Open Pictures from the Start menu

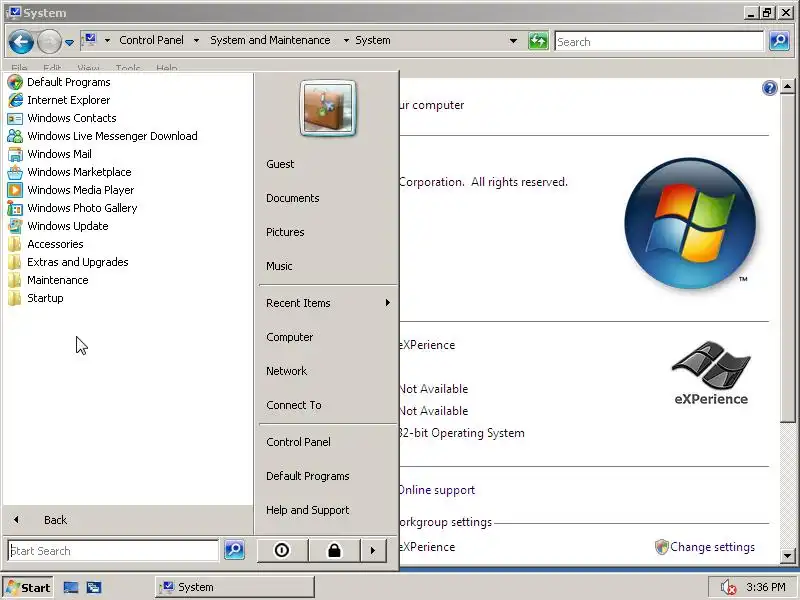285,232
